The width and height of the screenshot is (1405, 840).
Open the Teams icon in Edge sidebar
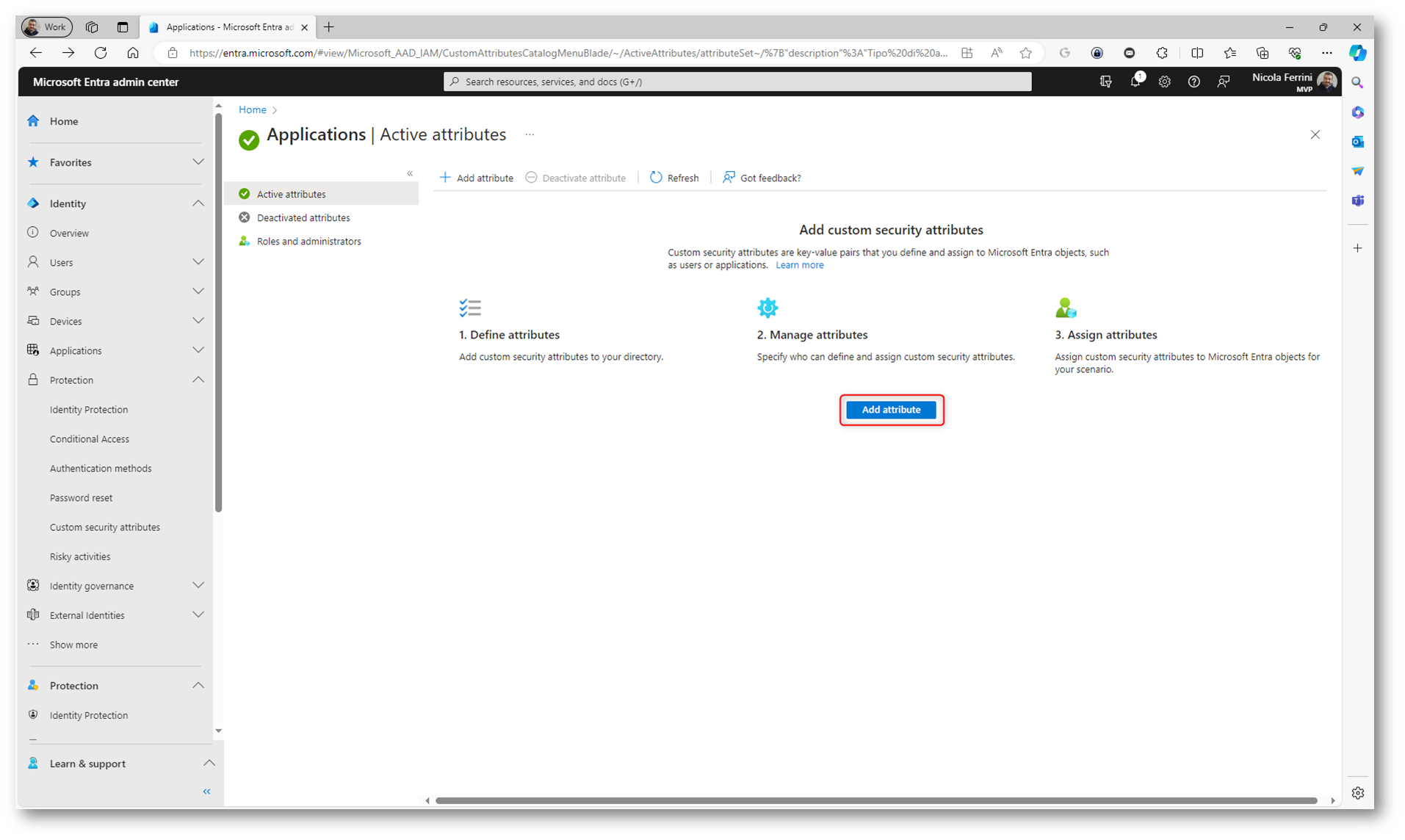tap(1358, 200)
